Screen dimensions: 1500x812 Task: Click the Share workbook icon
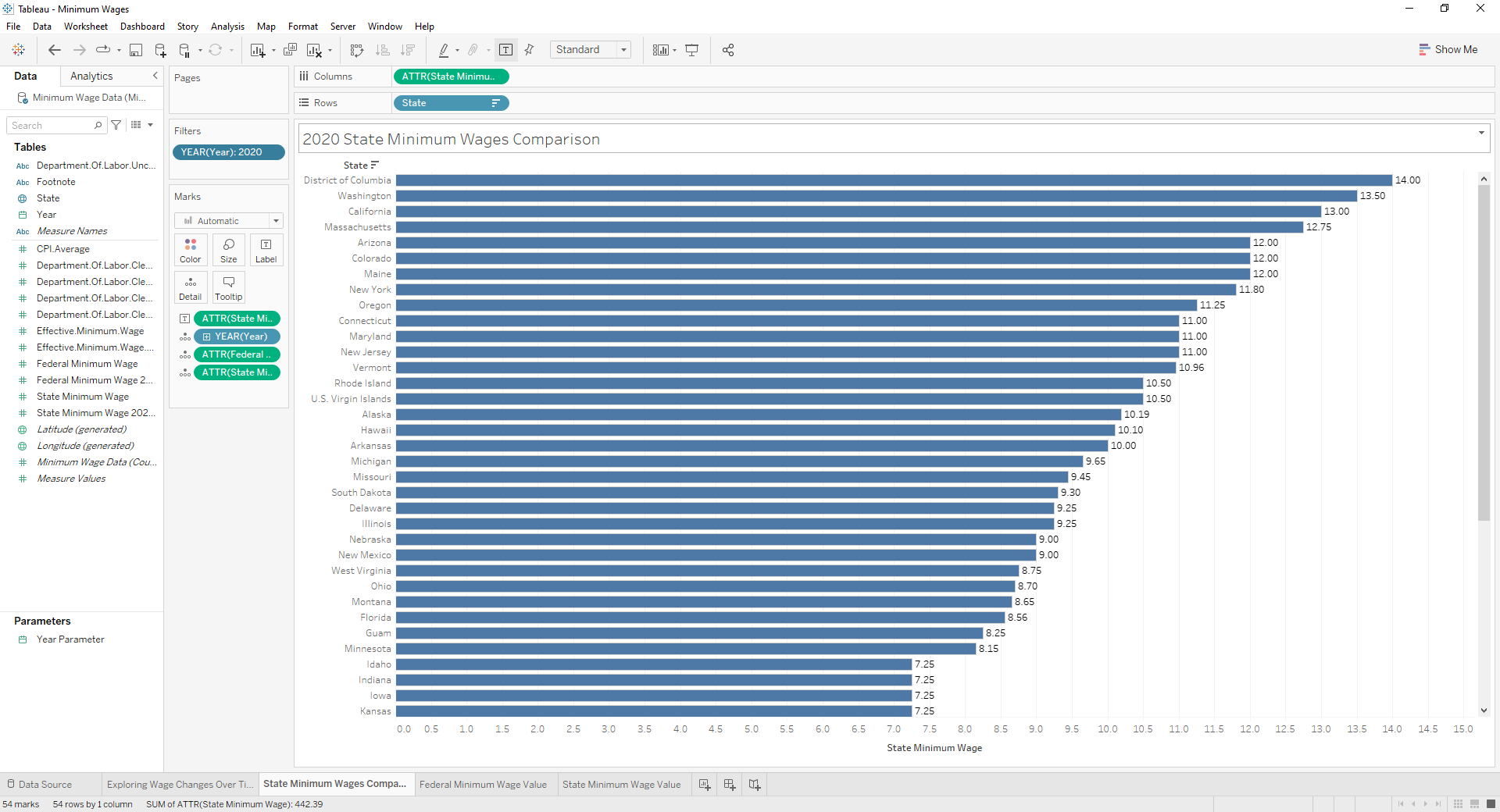click(x=728, y=50)
